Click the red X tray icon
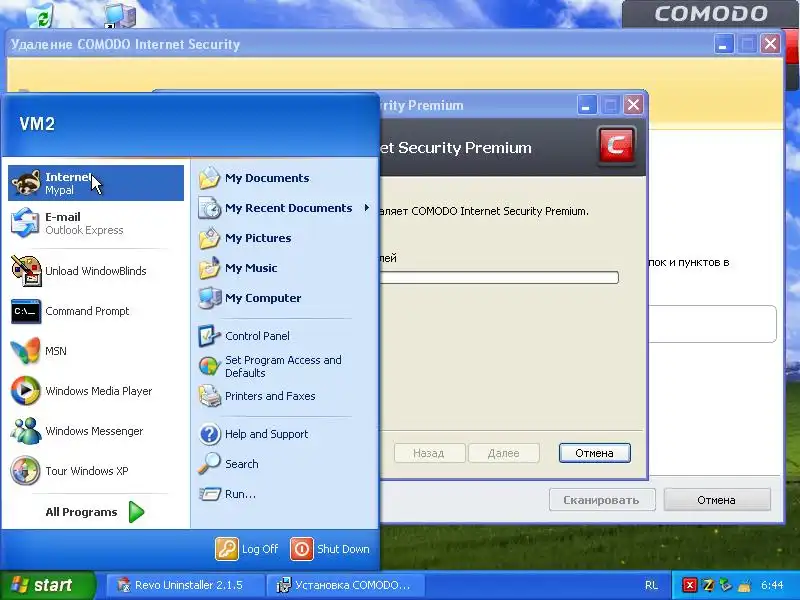 point(689,585)
